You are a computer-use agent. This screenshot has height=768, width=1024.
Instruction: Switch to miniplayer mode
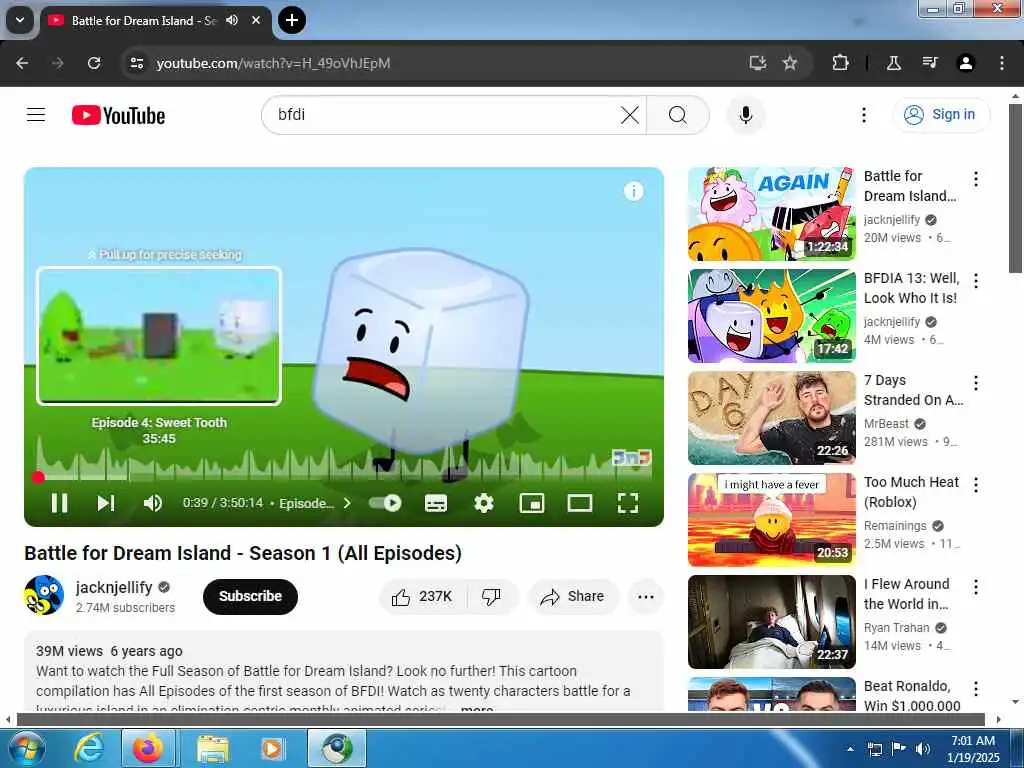[x=532, y=503]
